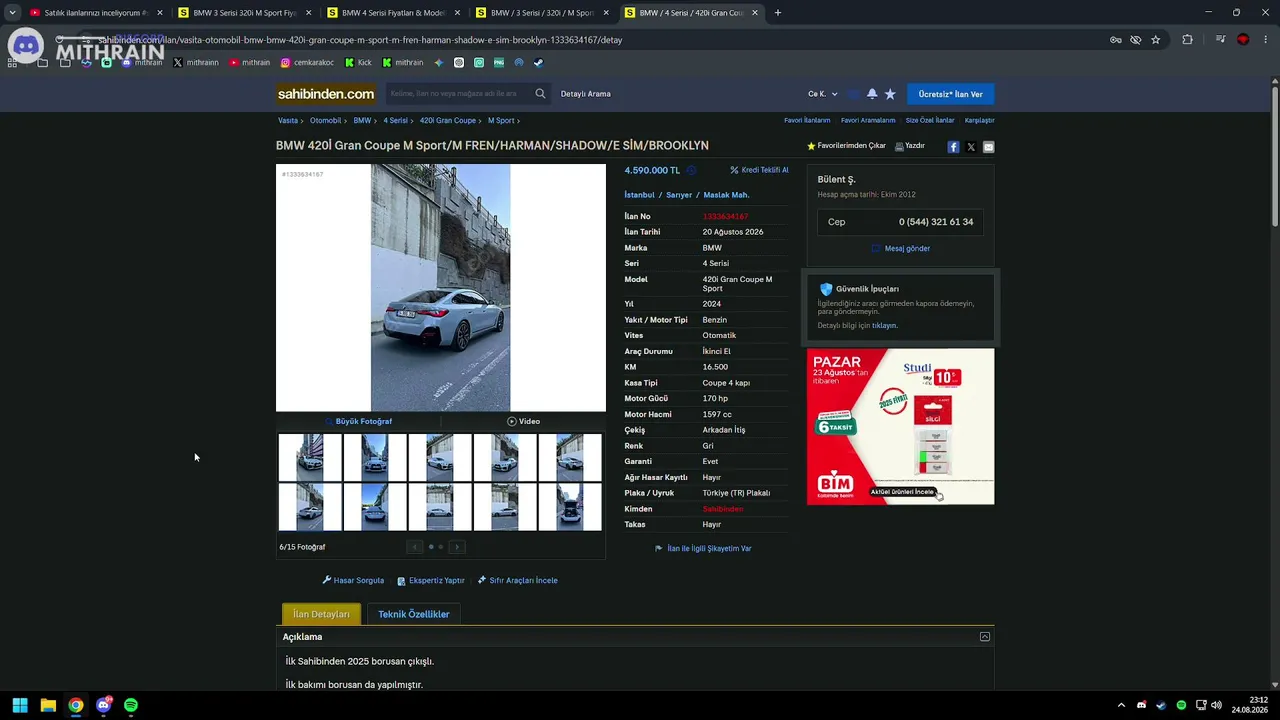Click the BİM Aktüel Ürünleri İncele ad button
The width and height of the screenshot is (1280, 720).
[x=902, y=492]
